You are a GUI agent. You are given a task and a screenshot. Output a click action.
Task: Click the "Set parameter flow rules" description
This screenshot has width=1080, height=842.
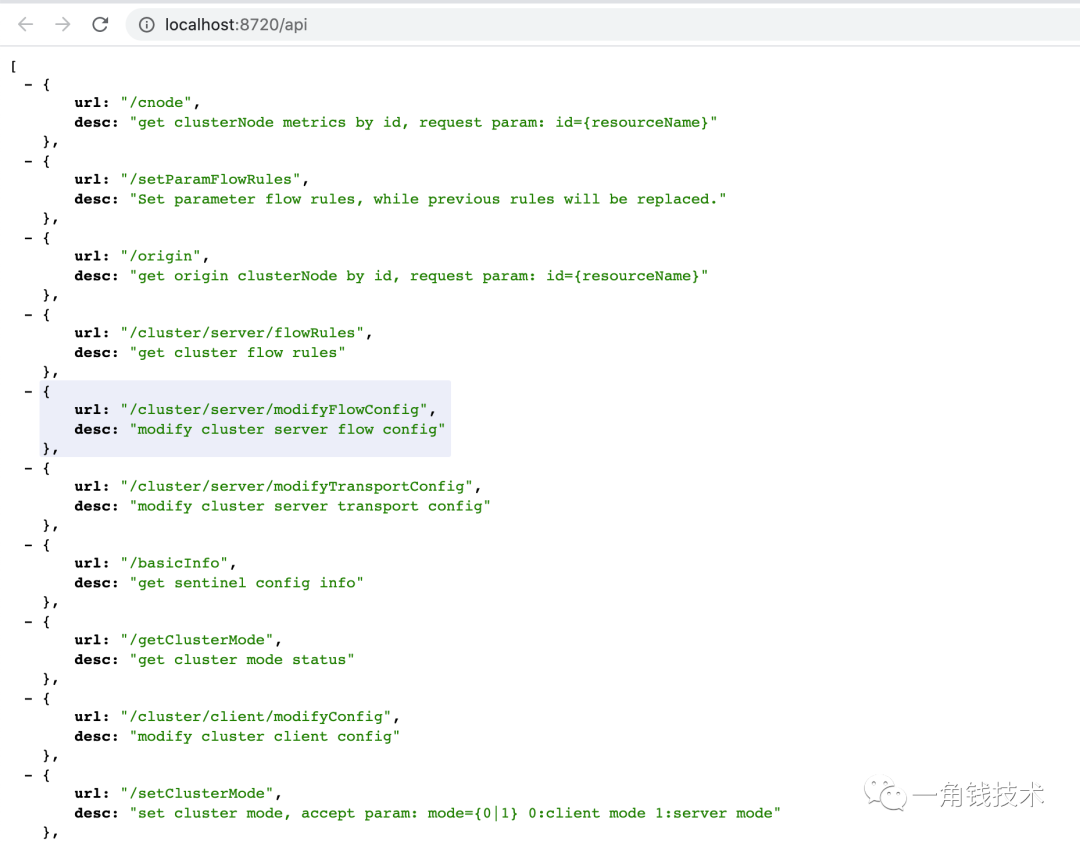(x=428, y=199)
